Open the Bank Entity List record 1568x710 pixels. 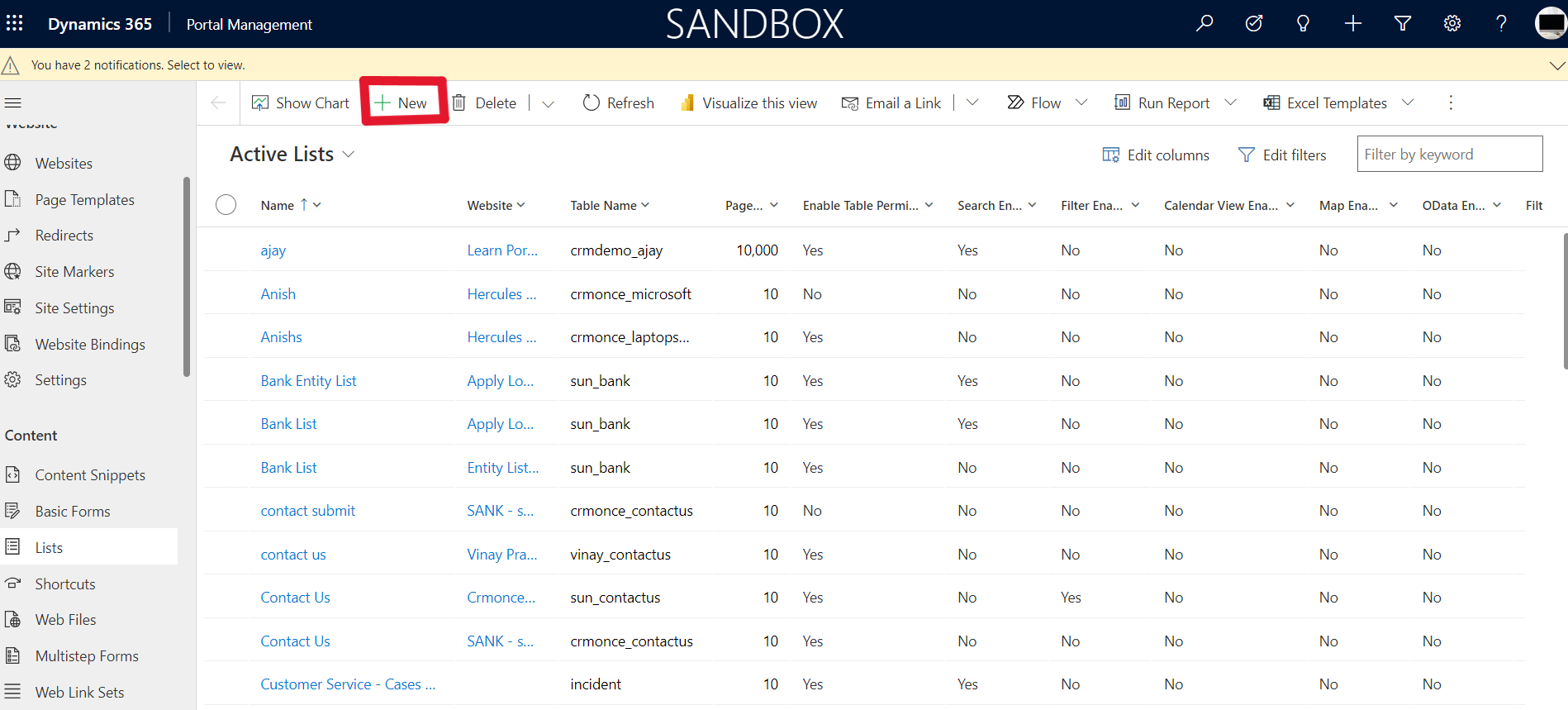click(309, 381)
